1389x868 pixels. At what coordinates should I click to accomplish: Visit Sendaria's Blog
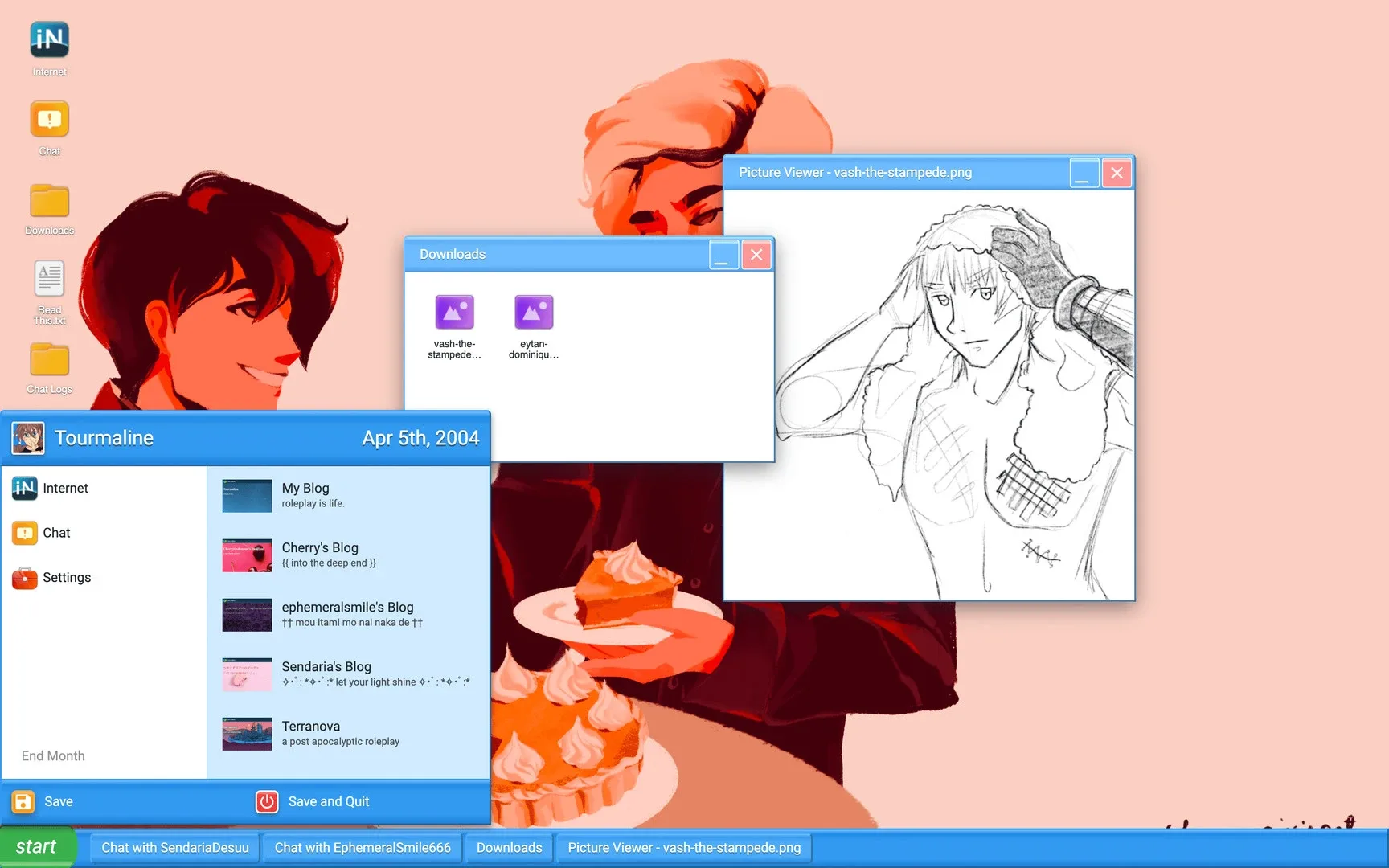pyautogui.click(x=326, y=674)
